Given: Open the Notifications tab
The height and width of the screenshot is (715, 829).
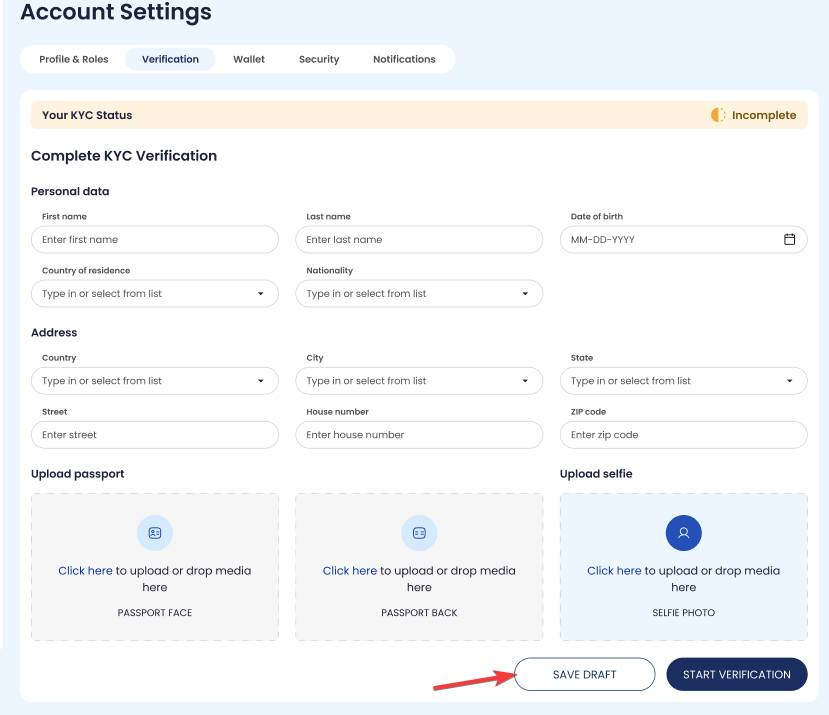Looking at the screenshot, I should [x=404, y=59].
